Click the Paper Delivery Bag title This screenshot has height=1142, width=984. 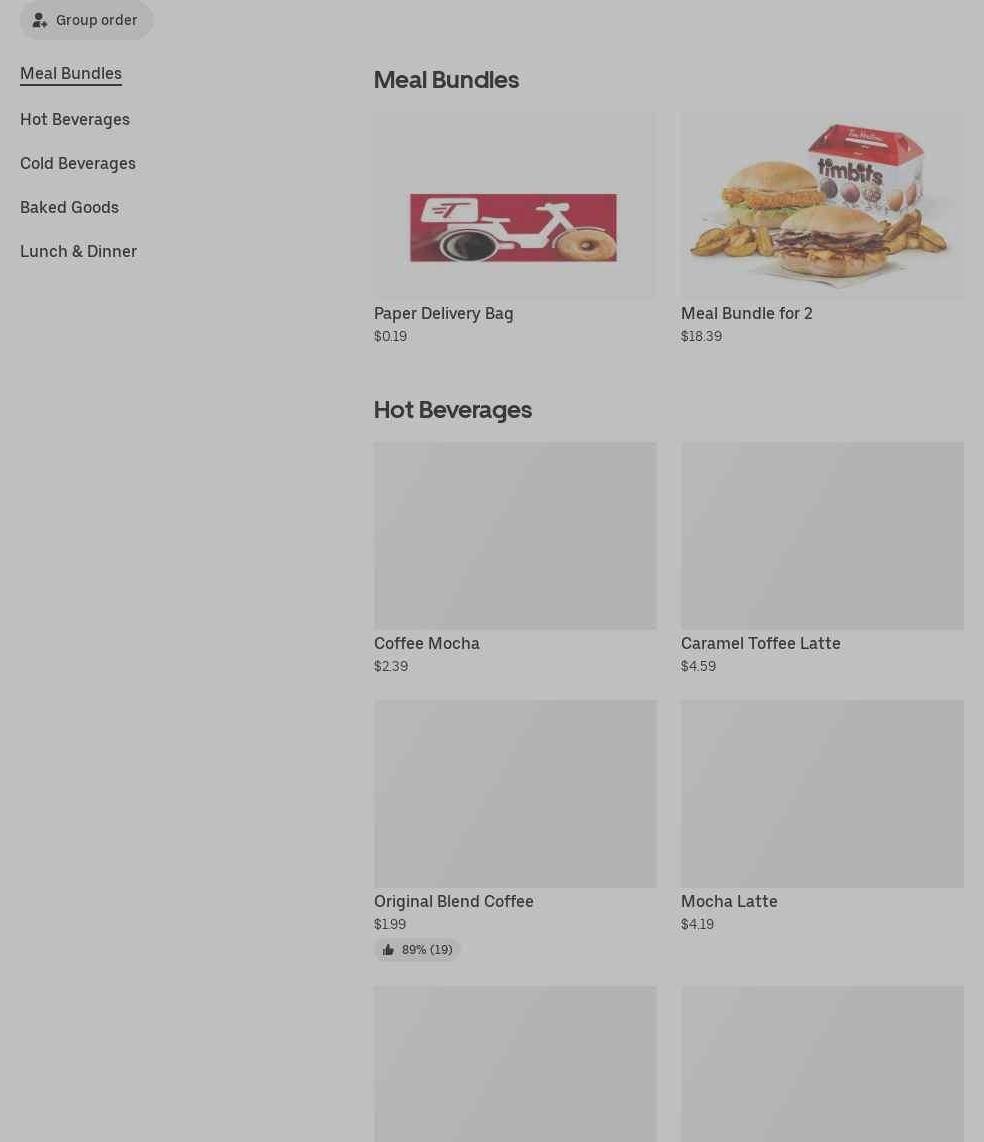pyautogui.click(x=444, y=314)
